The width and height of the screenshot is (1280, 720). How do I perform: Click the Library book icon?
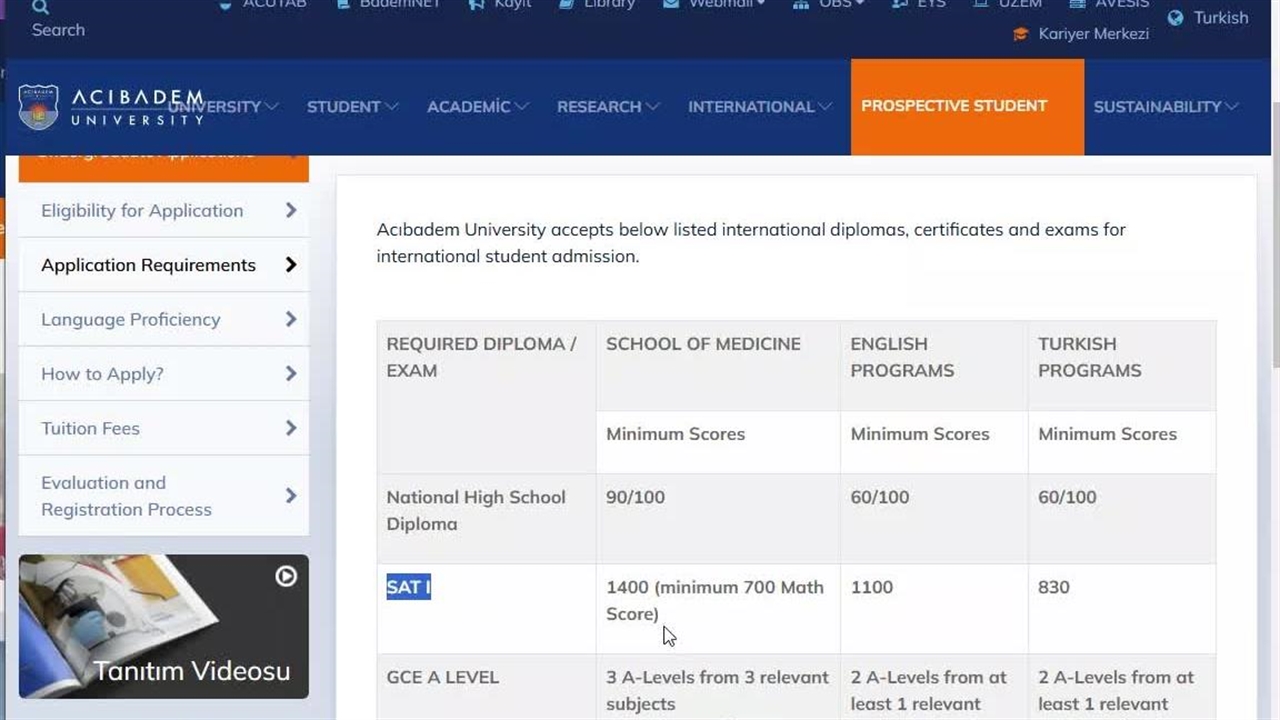[x=566, y=4]
